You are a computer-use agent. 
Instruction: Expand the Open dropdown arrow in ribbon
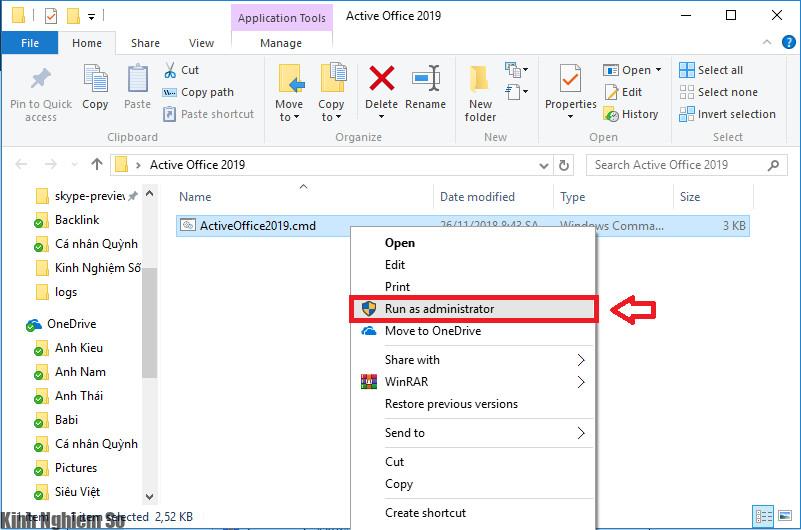pyautogui.click(x=658, y=70)
